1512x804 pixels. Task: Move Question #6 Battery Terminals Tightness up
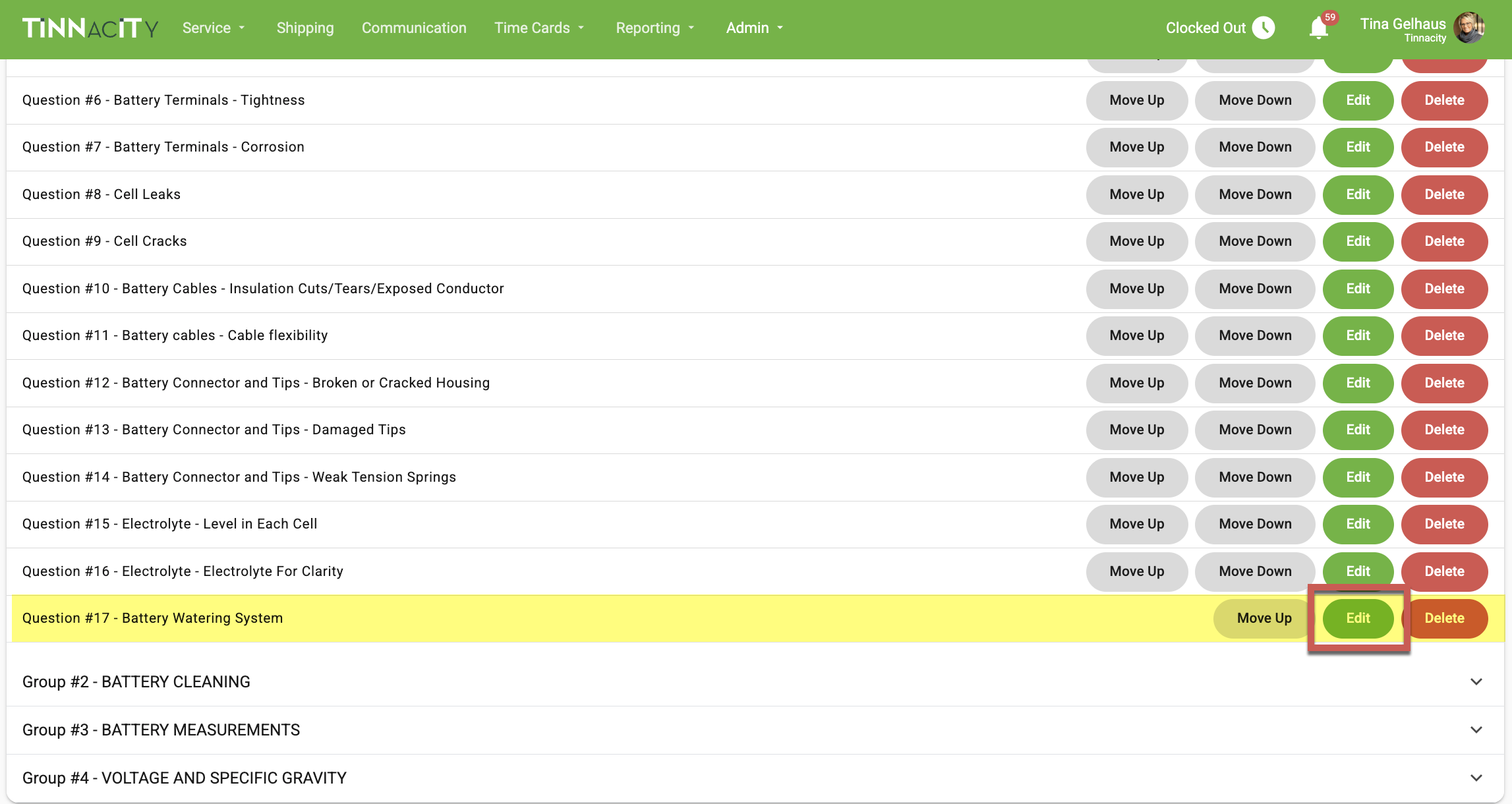tap(1136, 100)
